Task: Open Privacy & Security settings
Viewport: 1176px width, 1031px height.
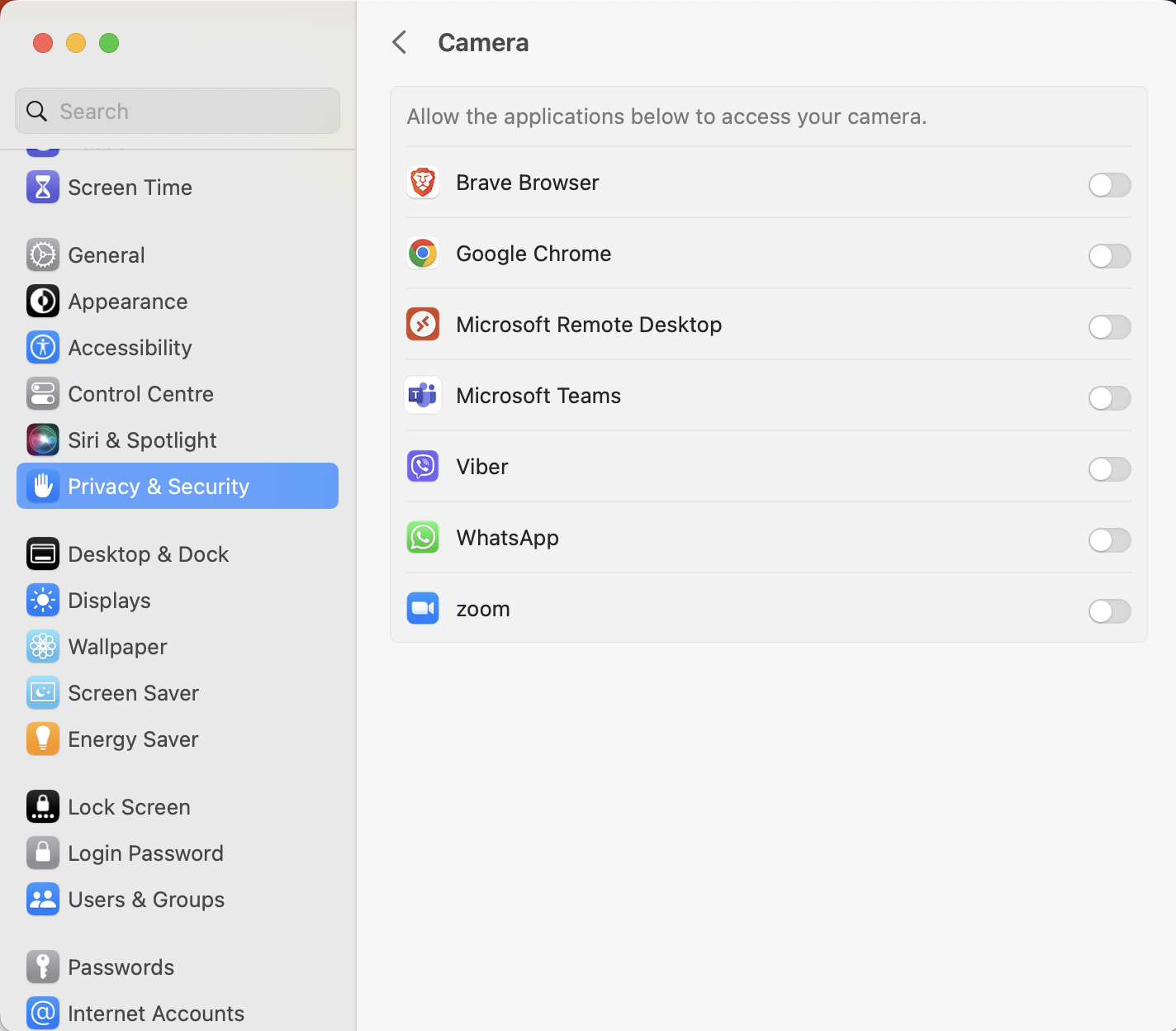Action: click(x=159, y=486)
